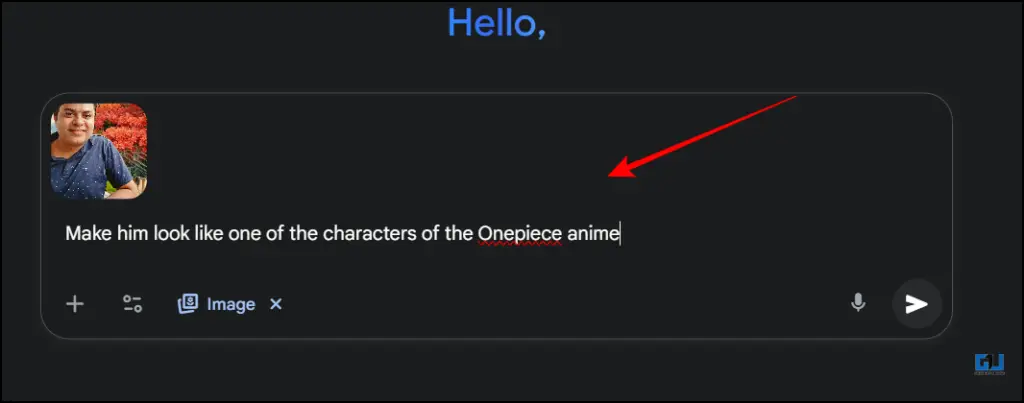Remove the Image tool with X
Image resolution: width=1024 pixels, height=403 pixels.
276,304
